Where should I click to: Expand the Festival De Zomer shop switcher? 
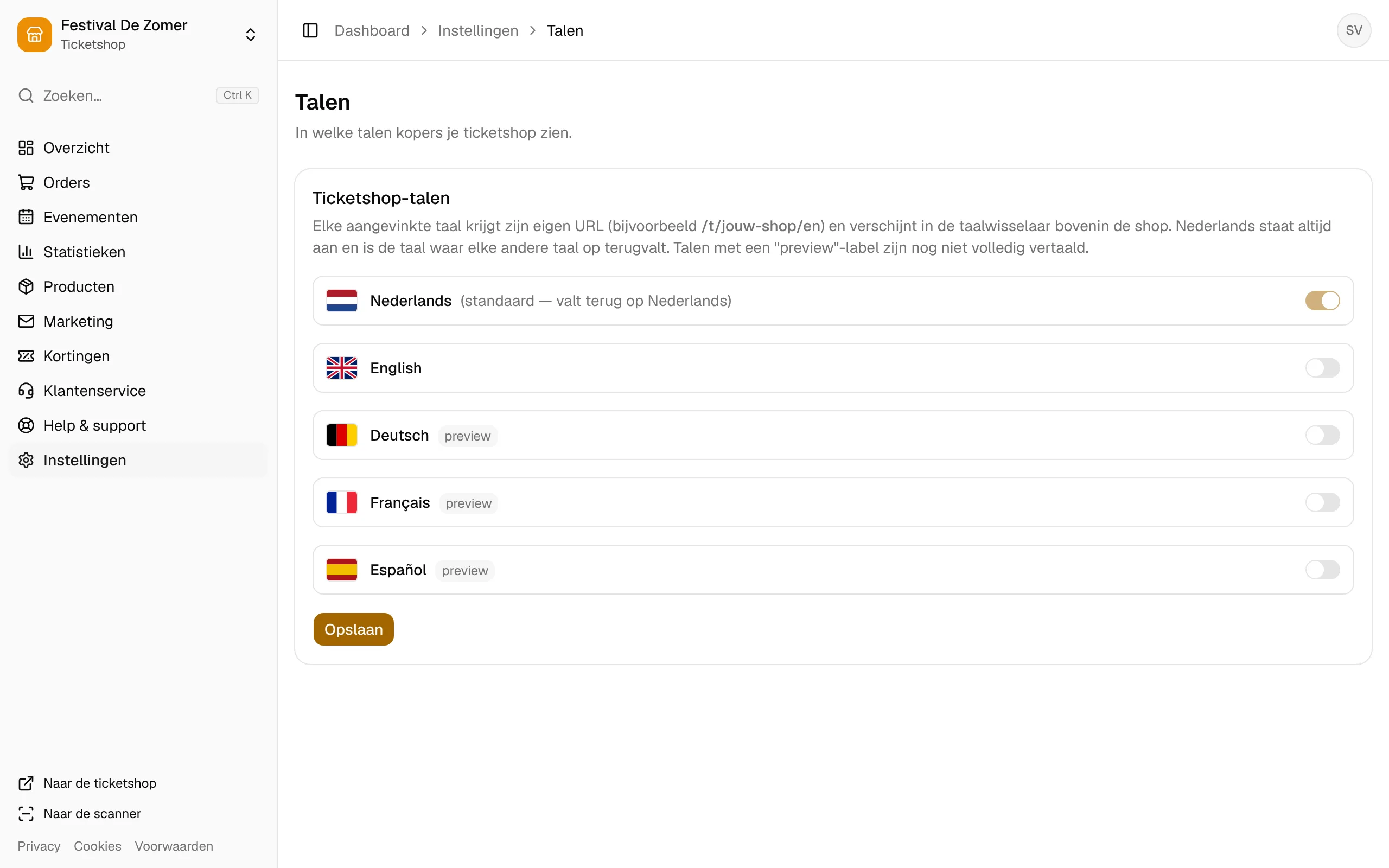(250, 34)
